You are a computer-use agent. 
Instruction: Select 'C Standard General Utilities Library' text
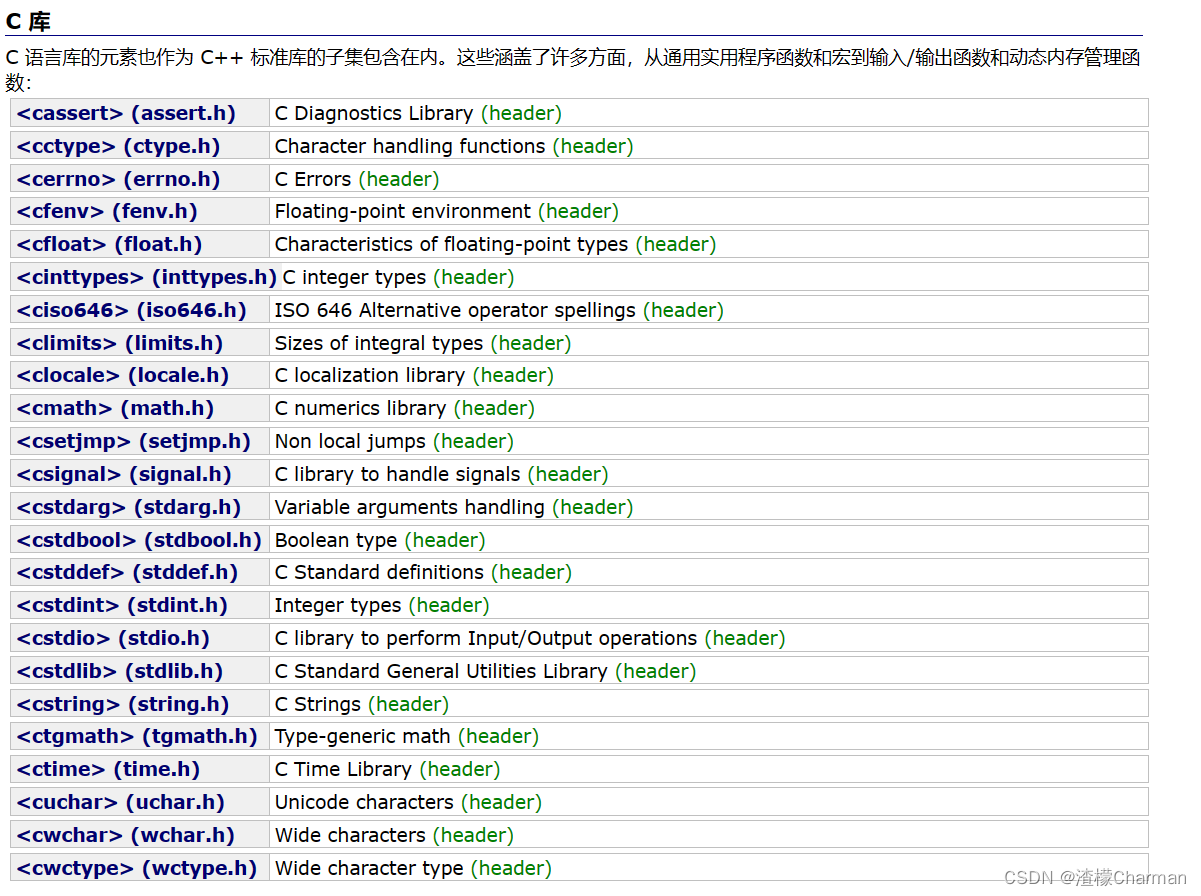441,671
